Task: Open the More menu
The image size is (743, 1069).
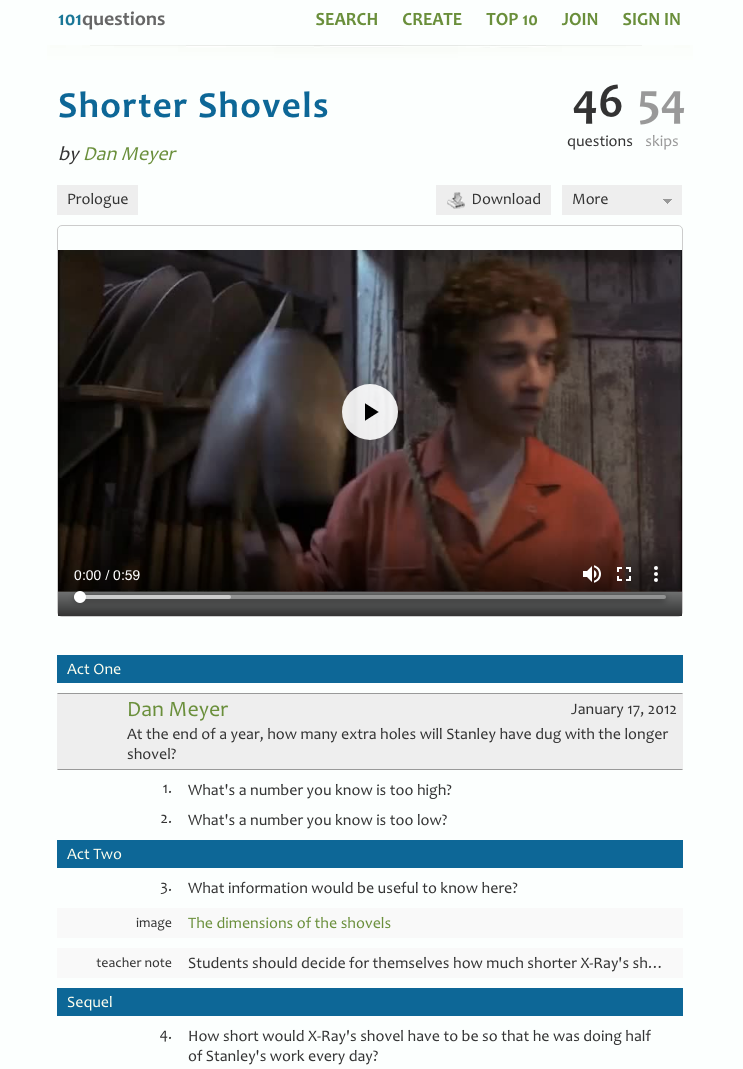Action: tap(622, 200)
